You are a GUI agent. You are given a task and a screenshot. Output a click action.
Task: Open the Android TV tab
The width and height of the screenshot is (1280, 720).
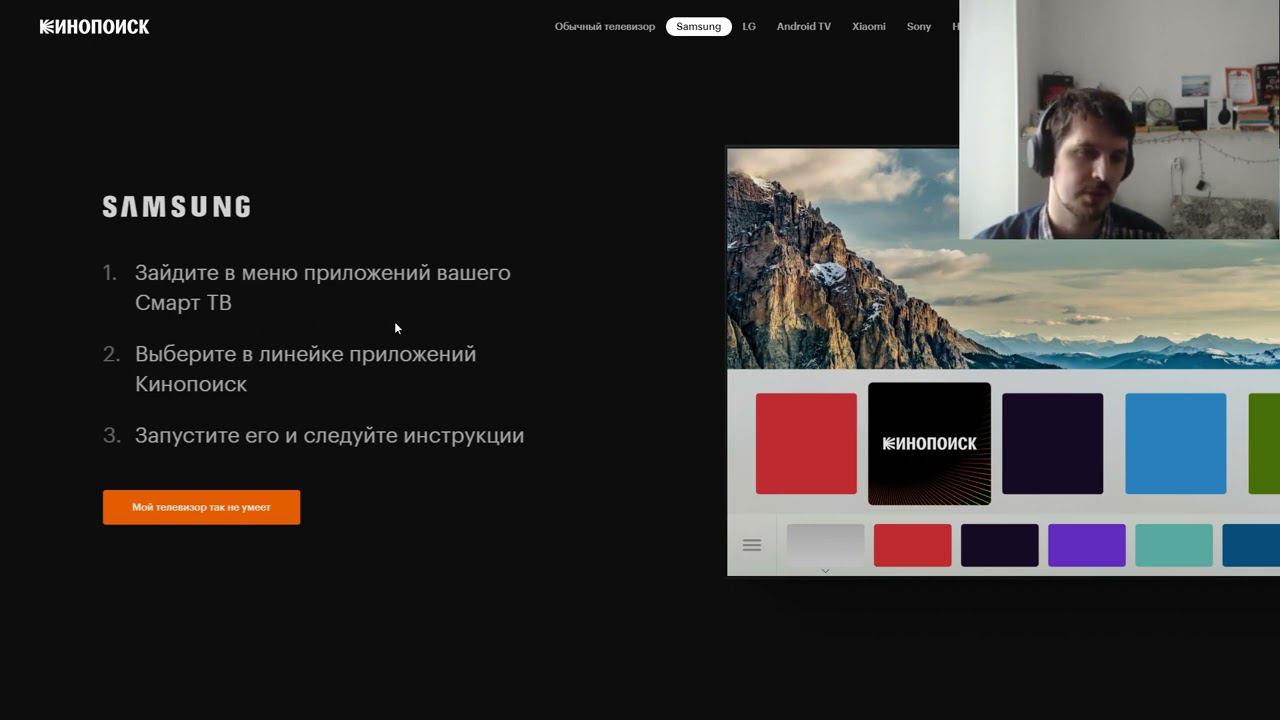tap(804, 27)
